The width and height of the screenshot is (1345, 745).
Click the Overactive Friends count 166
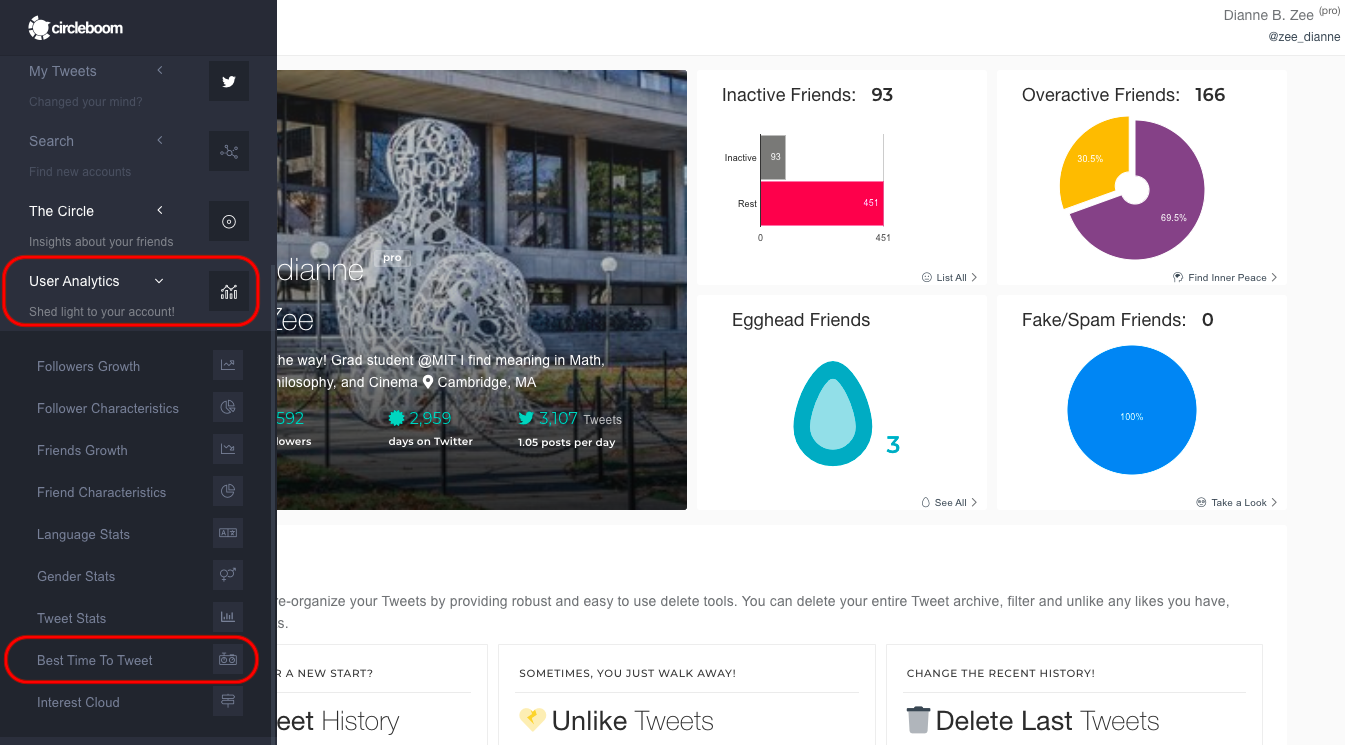point(1210,95)
